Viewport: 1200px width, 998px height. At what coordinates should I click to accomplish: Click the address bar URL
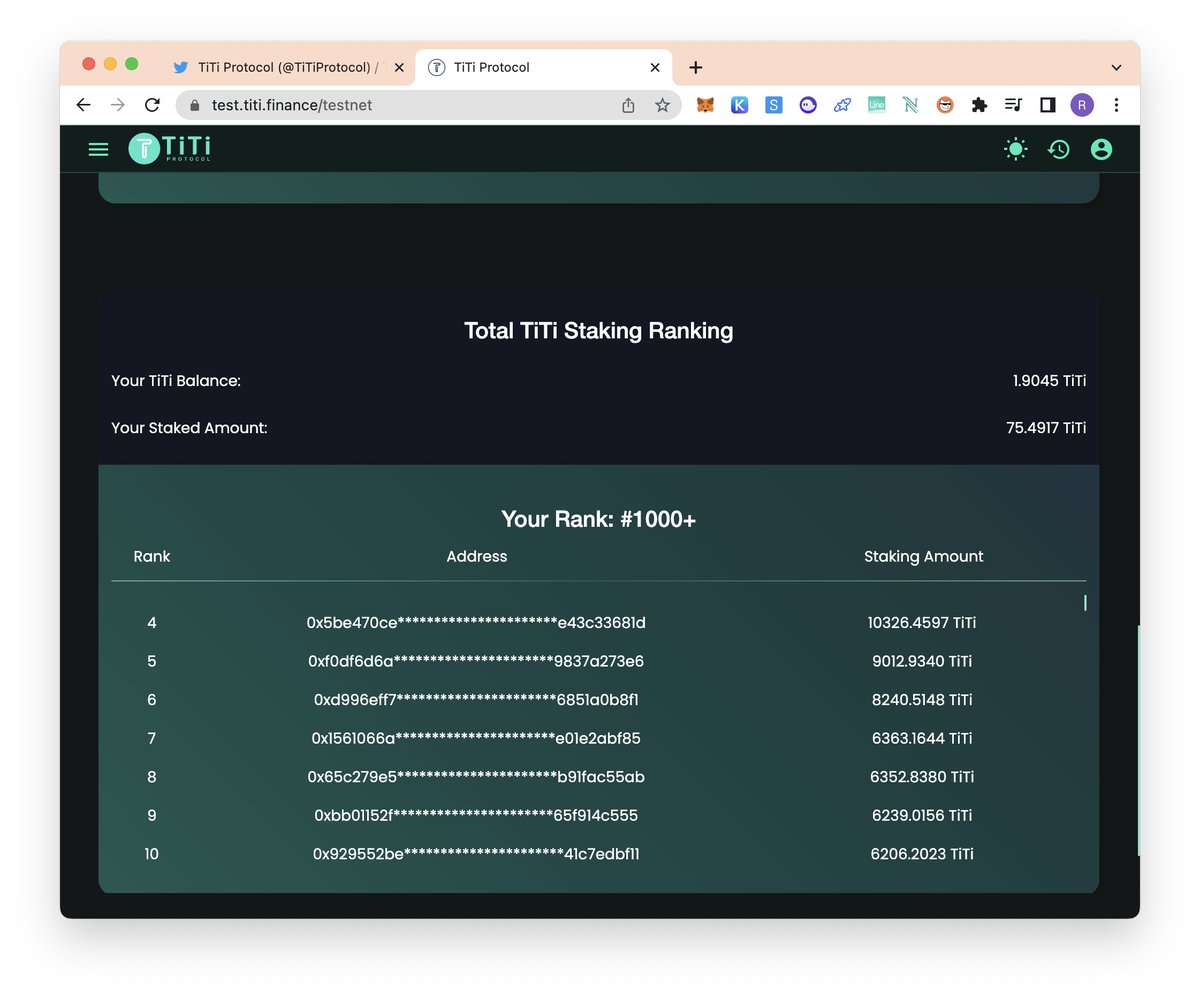(x=292, y=105)
